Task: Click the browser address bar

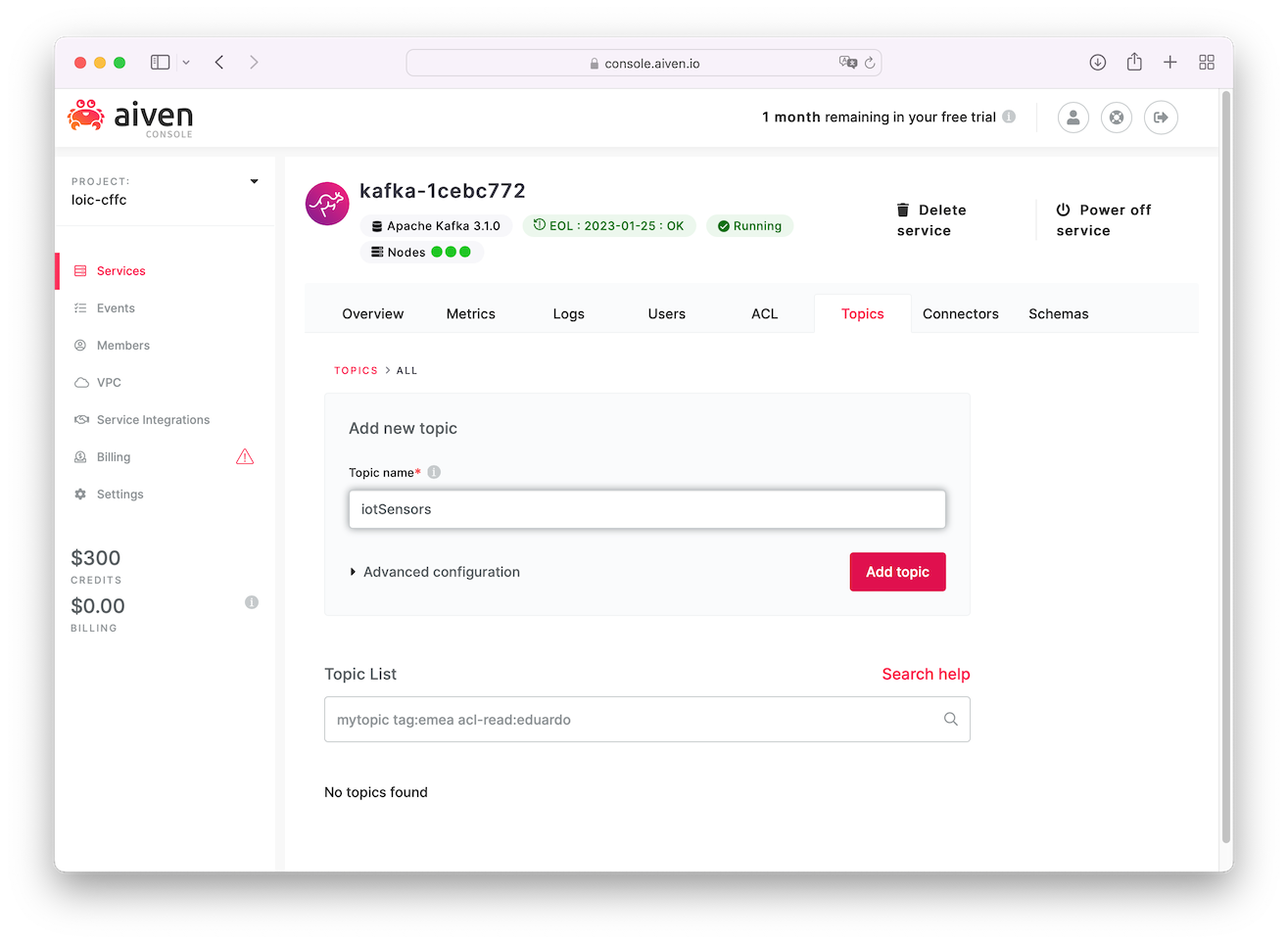Action: pyautogui.click(x=644, y=63)
